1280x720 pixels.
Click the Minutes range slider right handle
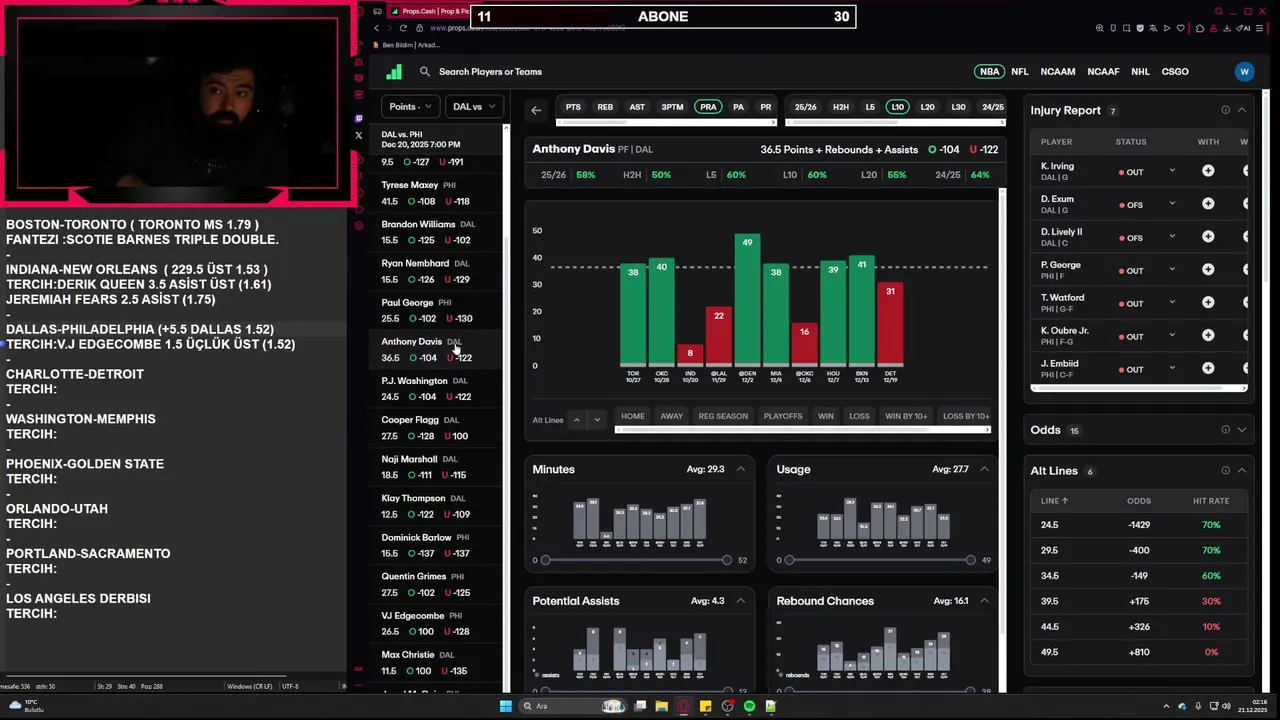(x=727, y=560)
